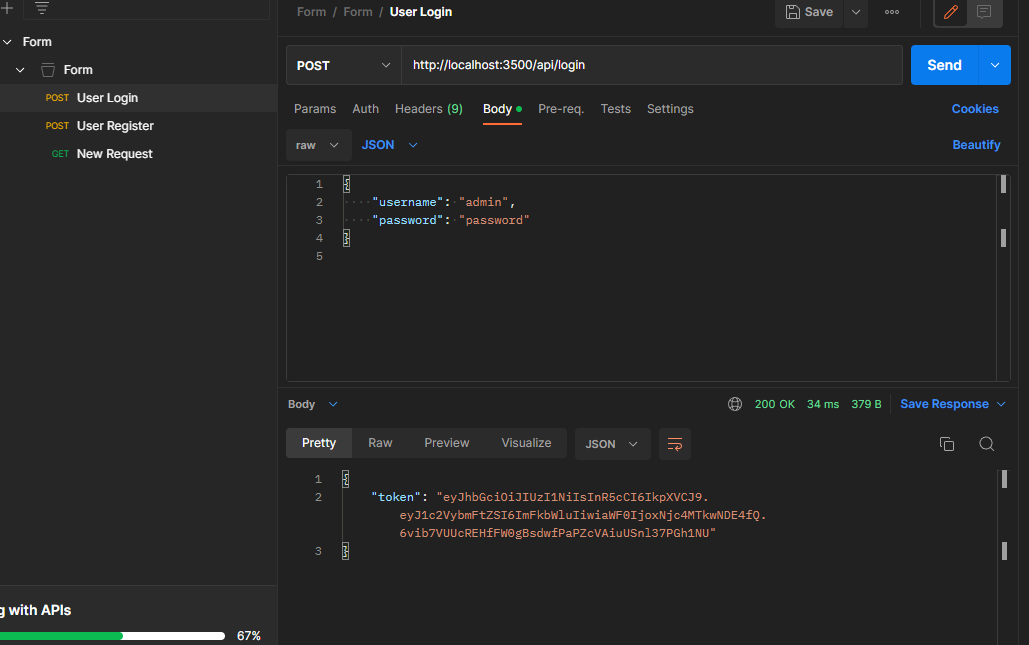This screenshot has width=1029, height=645.
Task: Send the login request
Action: [944, 65]
